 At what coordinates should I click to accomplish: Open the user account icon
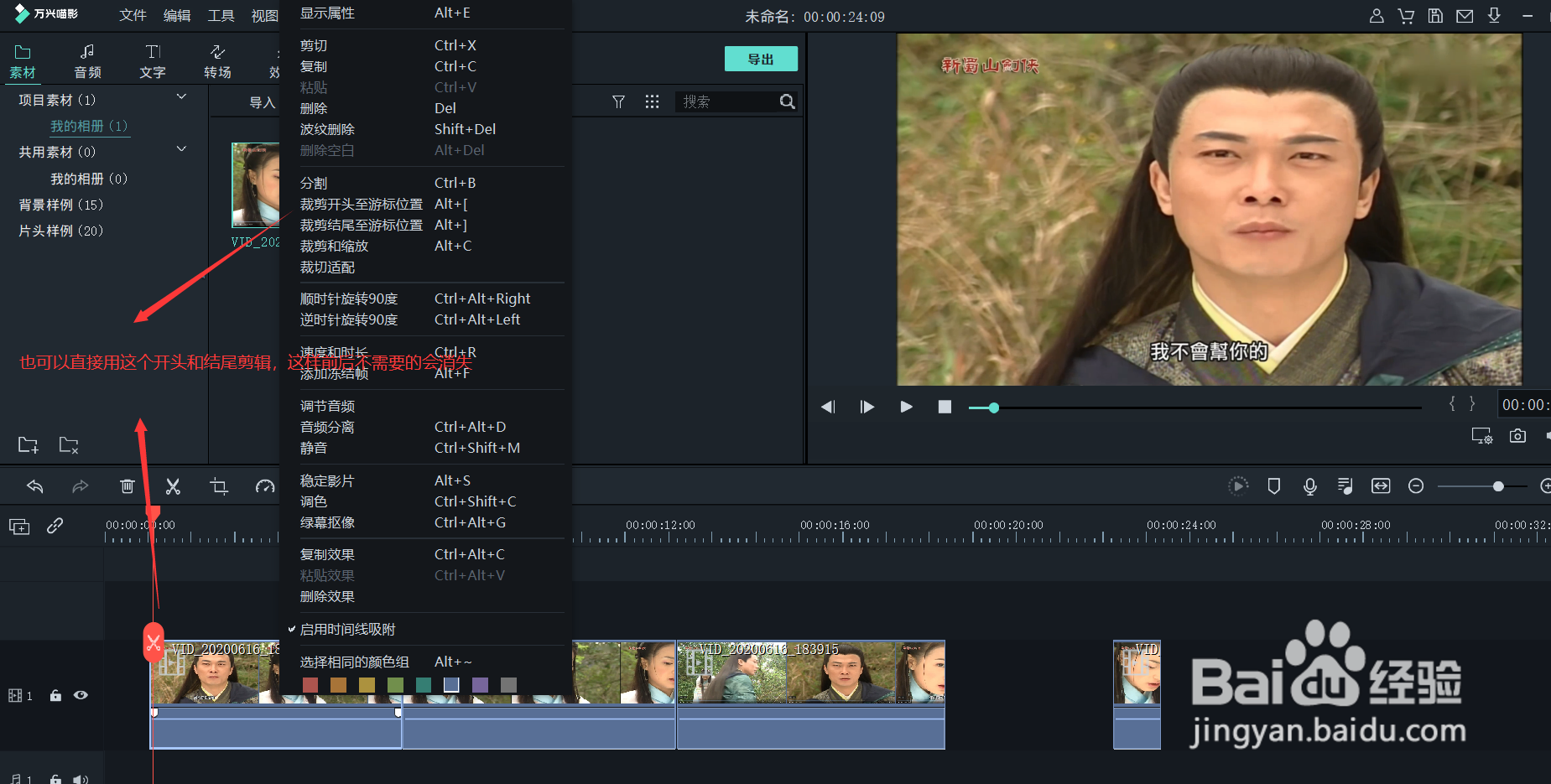pos(1377,16)
